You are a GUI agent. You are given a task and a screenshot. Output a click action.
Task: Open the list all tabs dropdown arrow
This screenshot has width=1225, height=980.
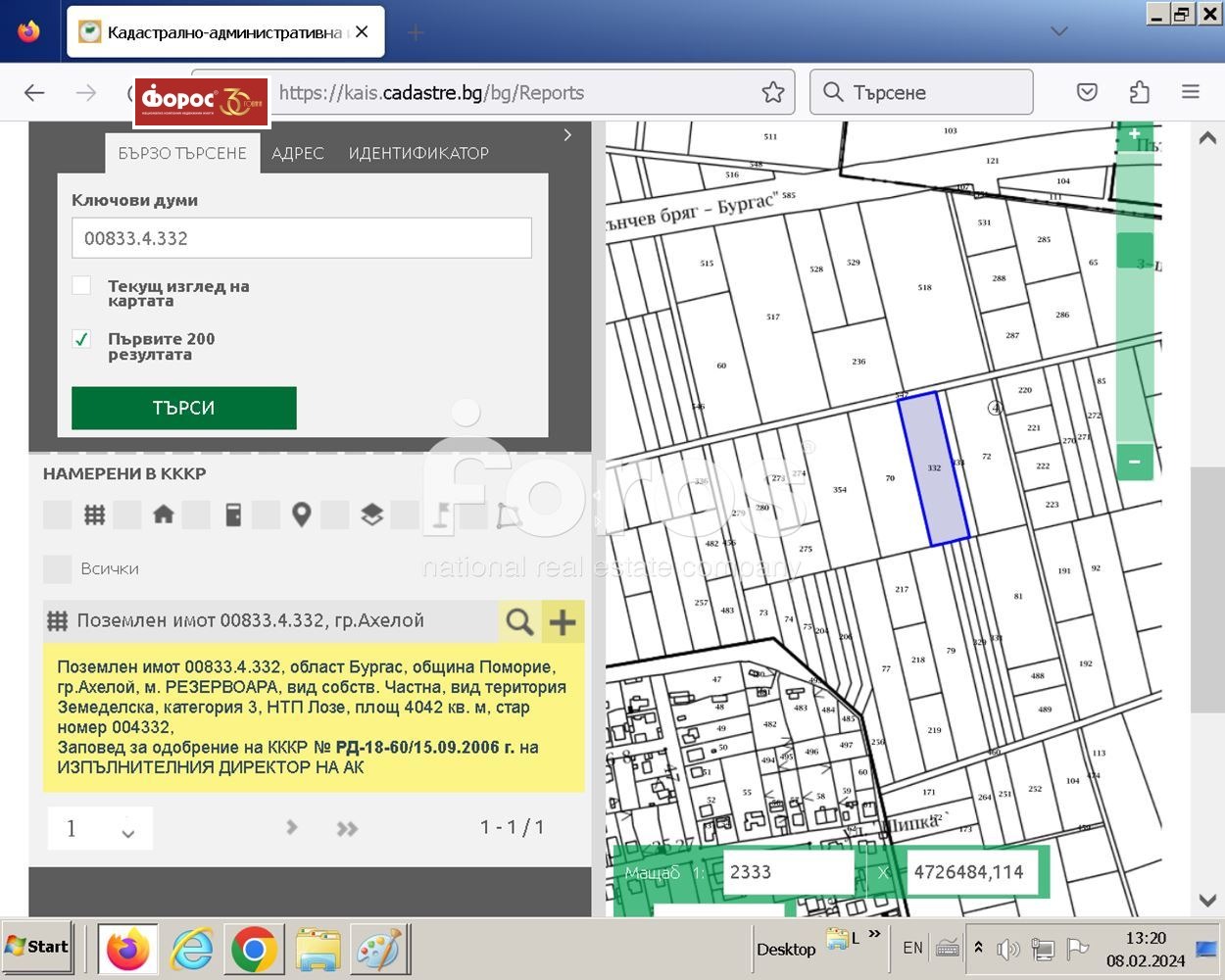coord(1058,31)
